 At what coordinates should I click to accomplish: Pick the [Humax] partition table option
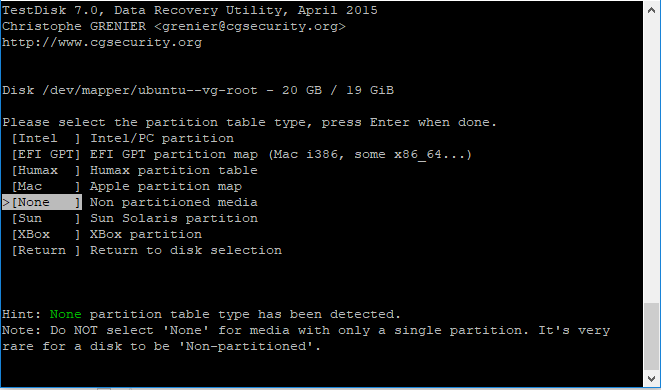tap(46, 170)
